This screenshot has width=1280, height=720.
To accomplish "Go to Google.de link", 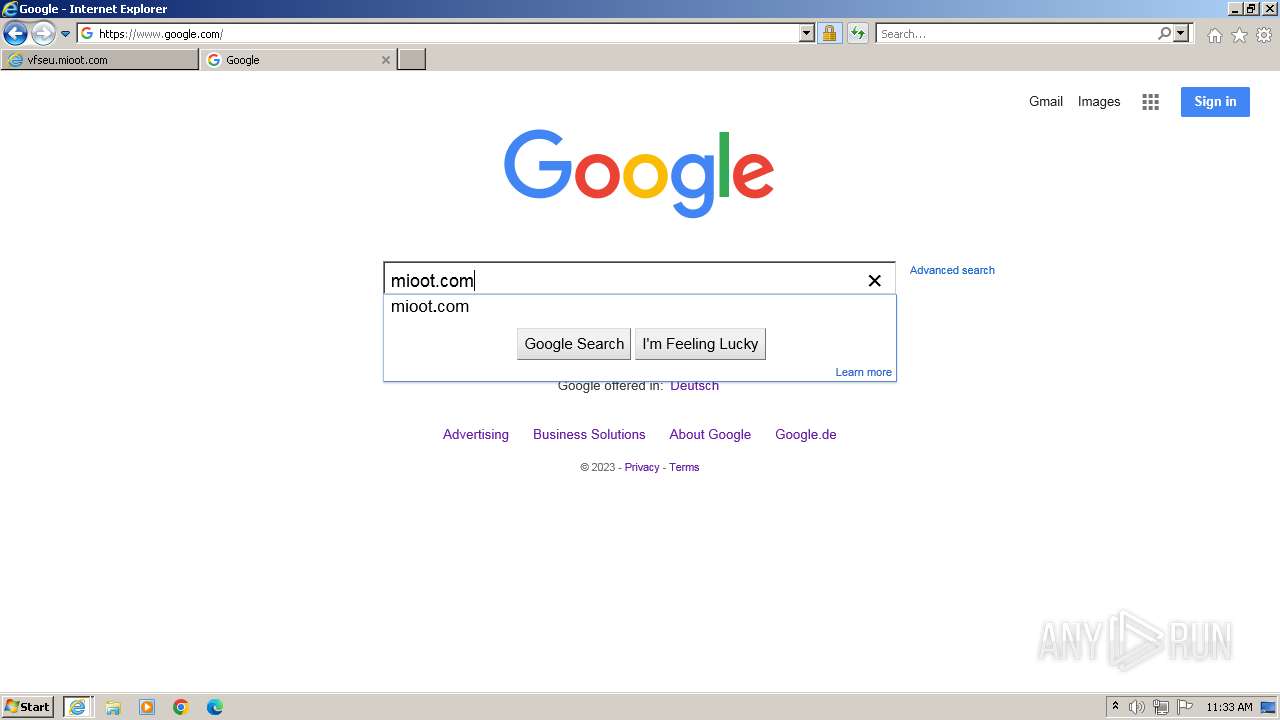I will [806, 434].
